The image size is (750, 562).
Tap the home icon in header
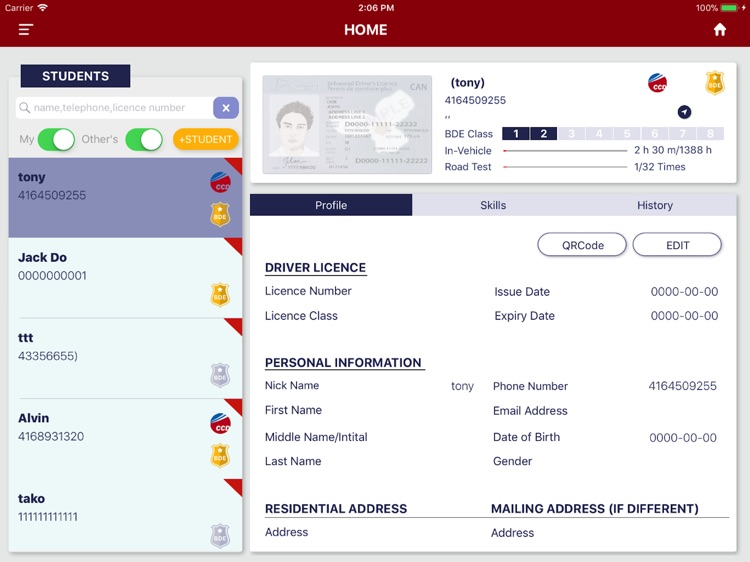pyautogui.click(x=719, y=30)
